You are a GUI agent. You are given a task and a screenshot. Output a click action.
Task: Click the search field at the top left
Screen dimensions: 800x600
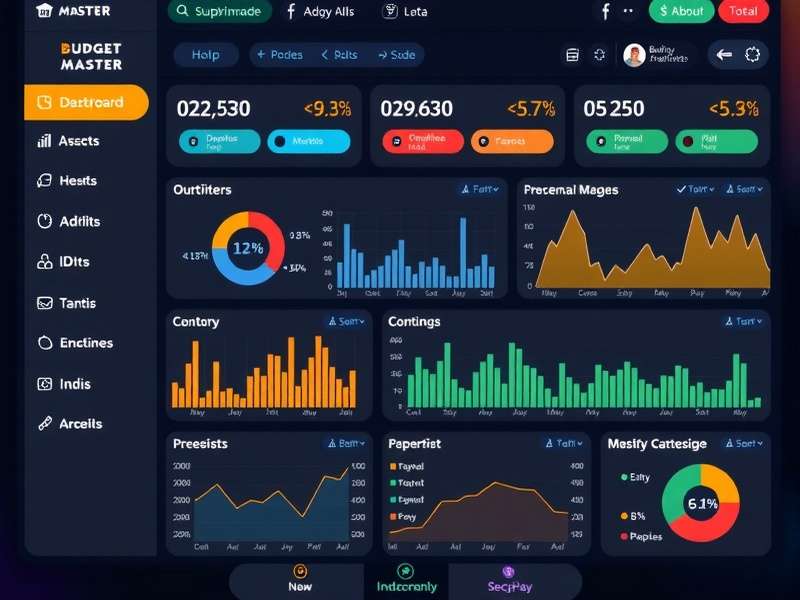[x=220, y=11]
